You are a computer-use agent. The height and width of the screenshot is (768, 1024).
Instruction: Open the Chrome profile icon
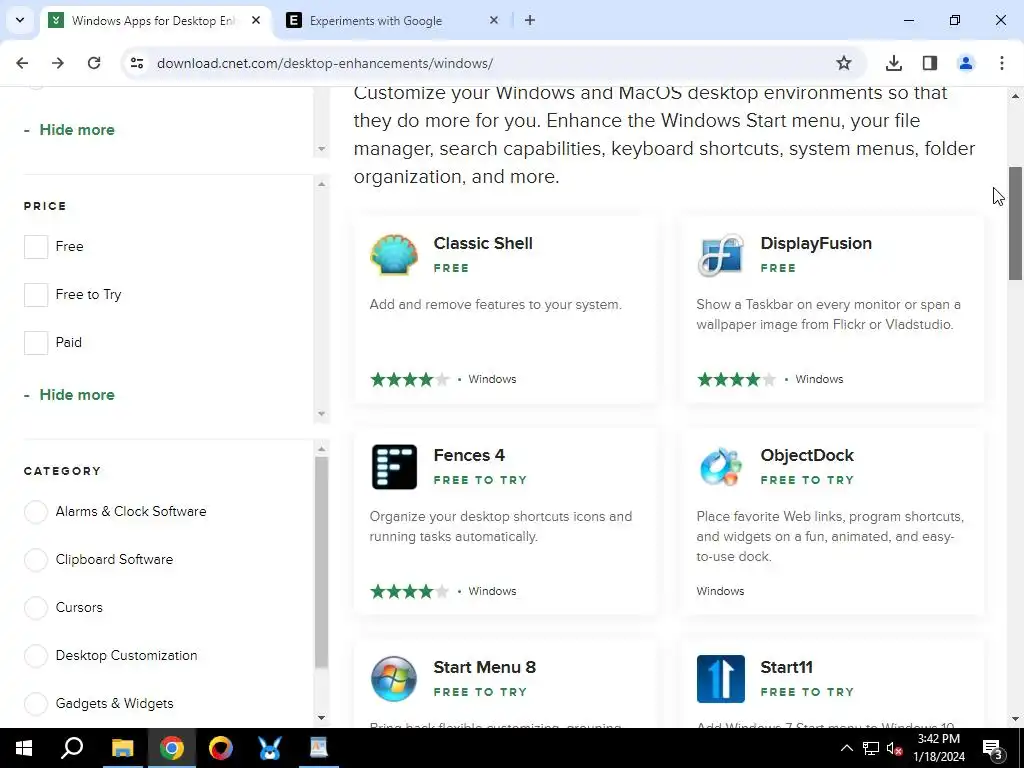pos(965,63)
